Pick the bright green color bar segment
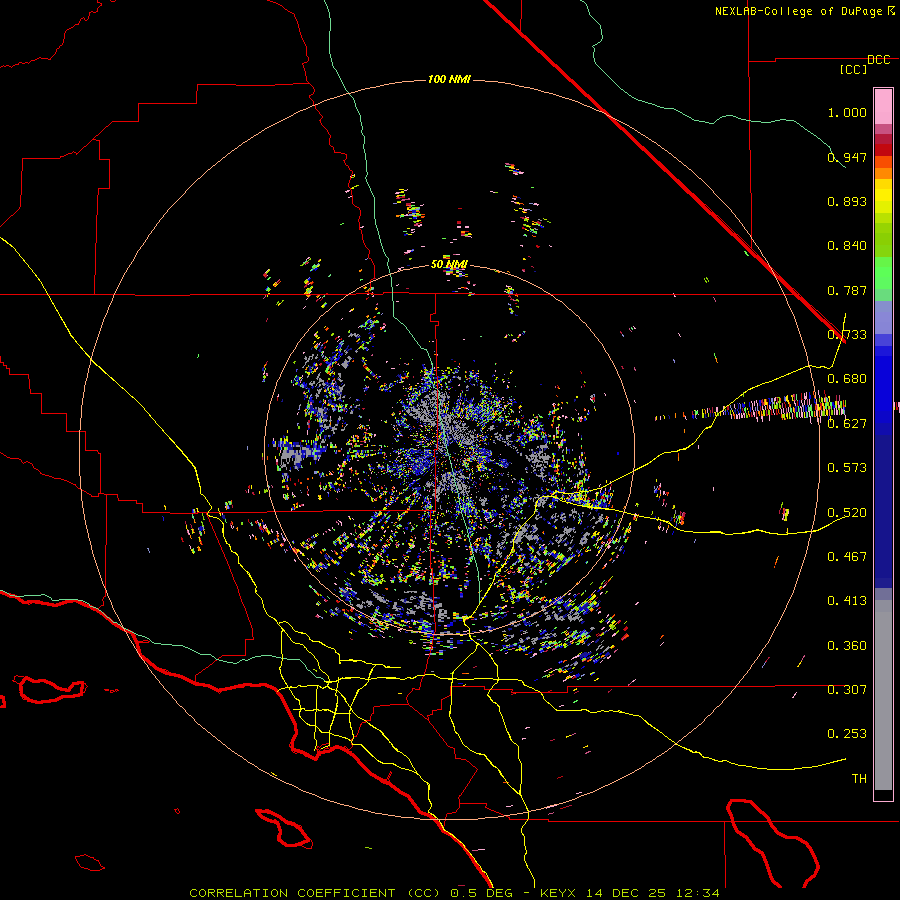 click(883, 273)
